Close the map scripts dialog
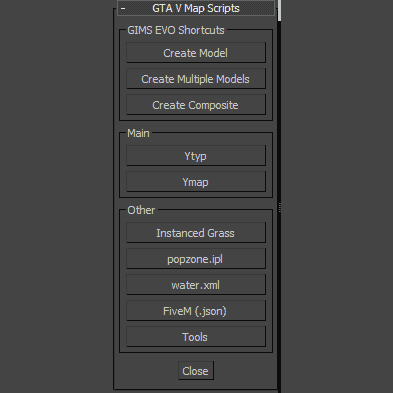 click(196, 371)
